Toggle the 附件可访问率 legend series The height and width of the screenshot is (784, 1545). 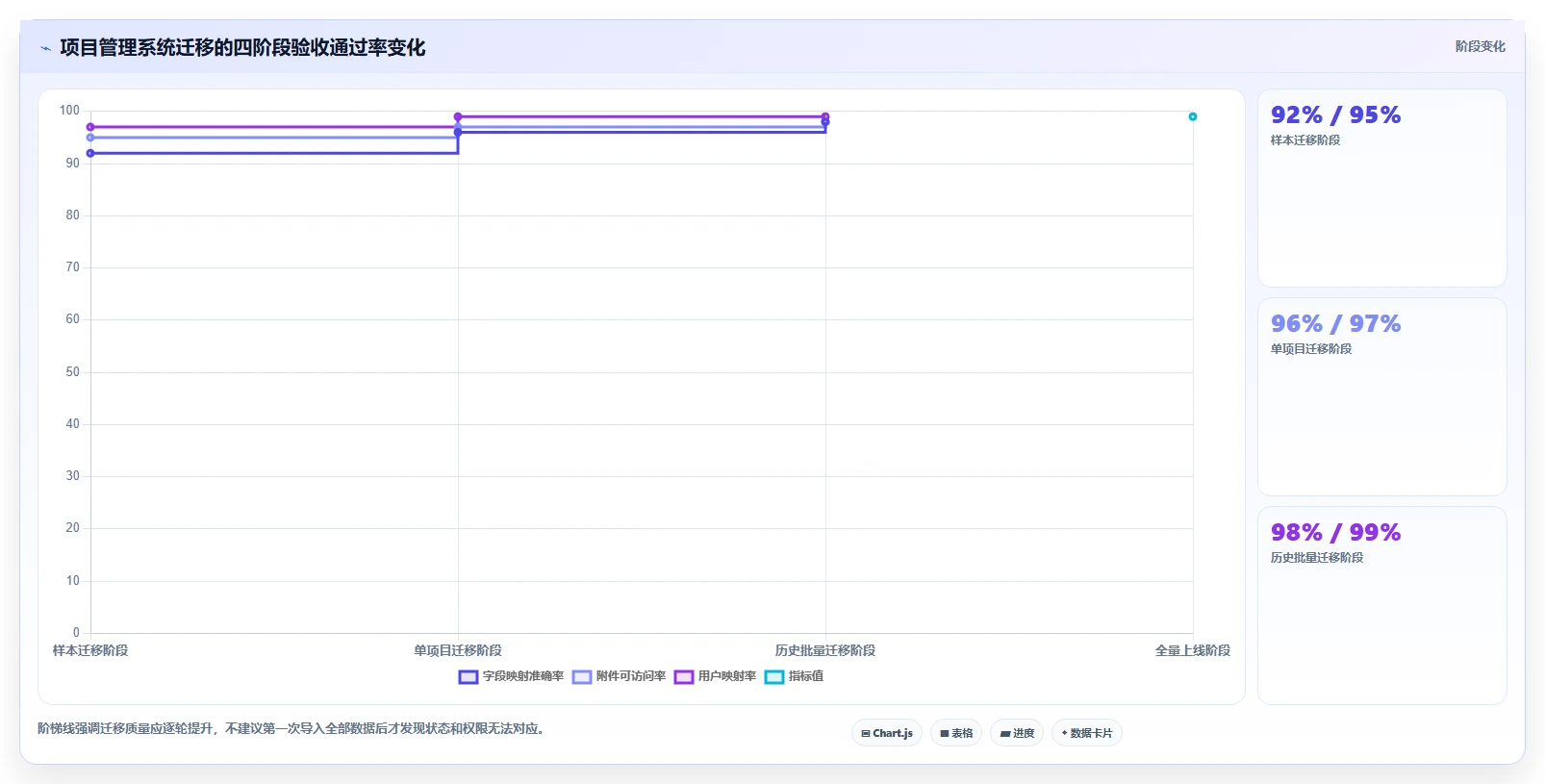619,676
